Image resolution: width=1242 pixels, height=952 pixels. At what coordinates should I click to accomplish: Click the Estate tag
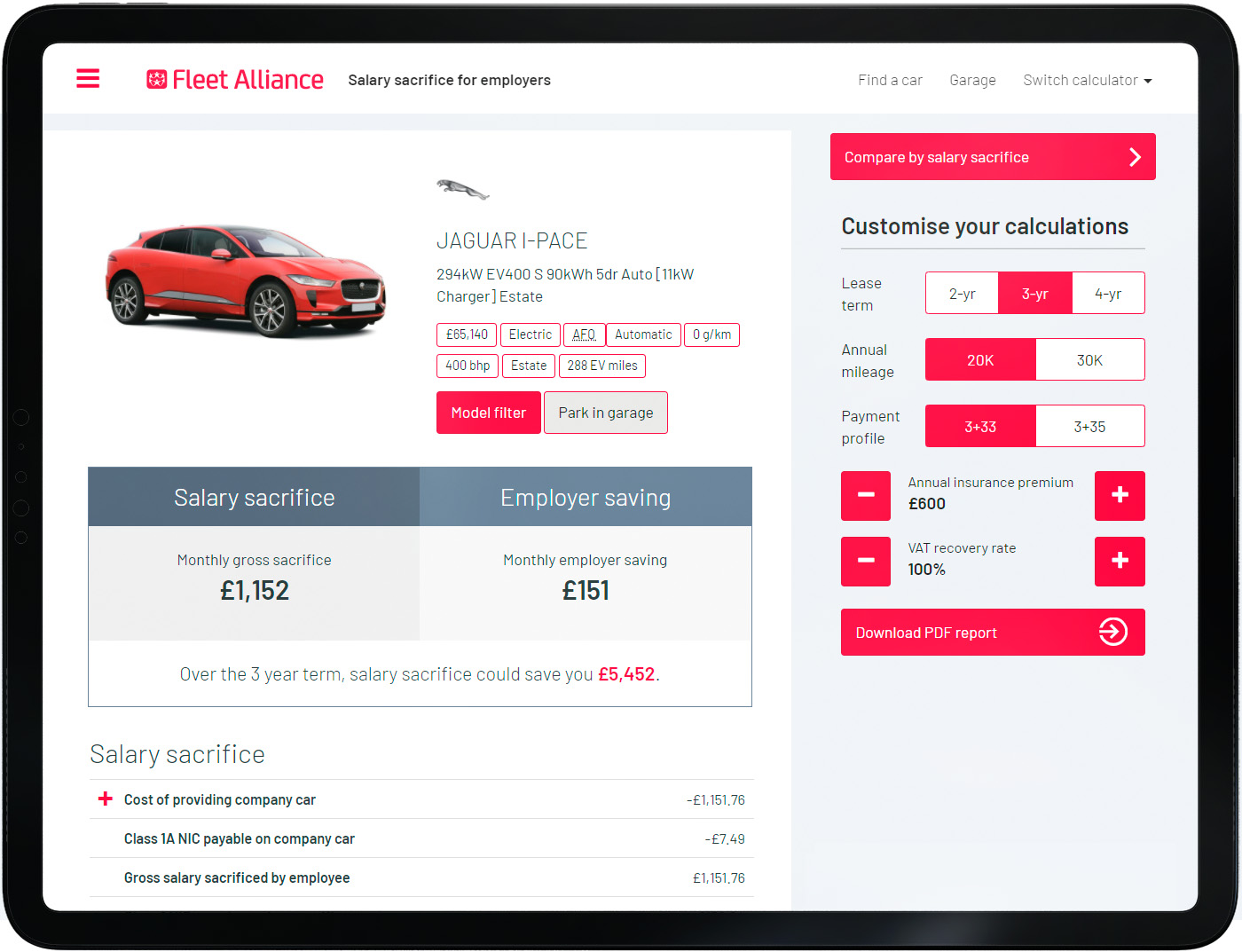coord(529,366)
